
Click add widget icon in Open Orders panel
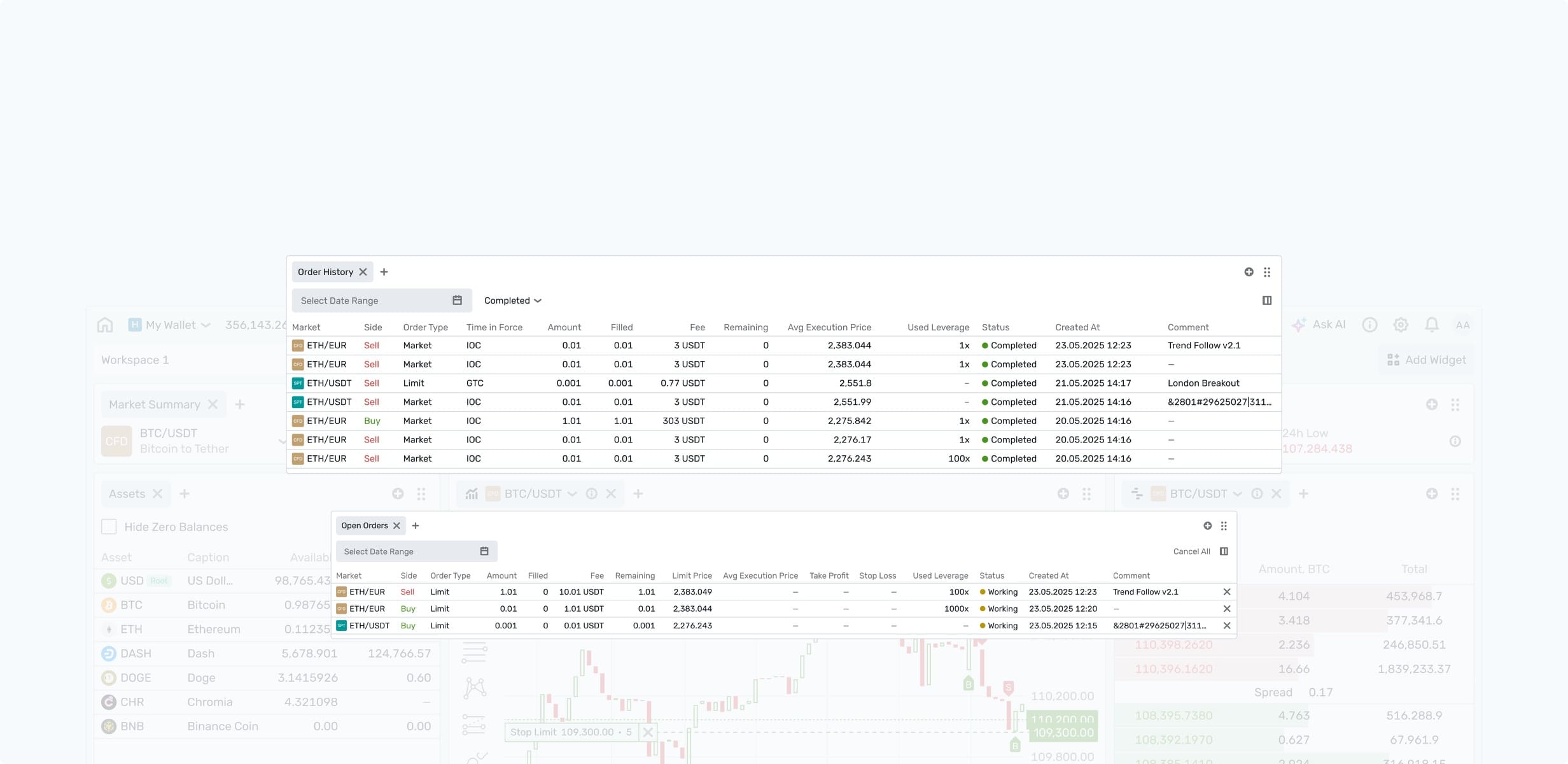[1207, 526]
